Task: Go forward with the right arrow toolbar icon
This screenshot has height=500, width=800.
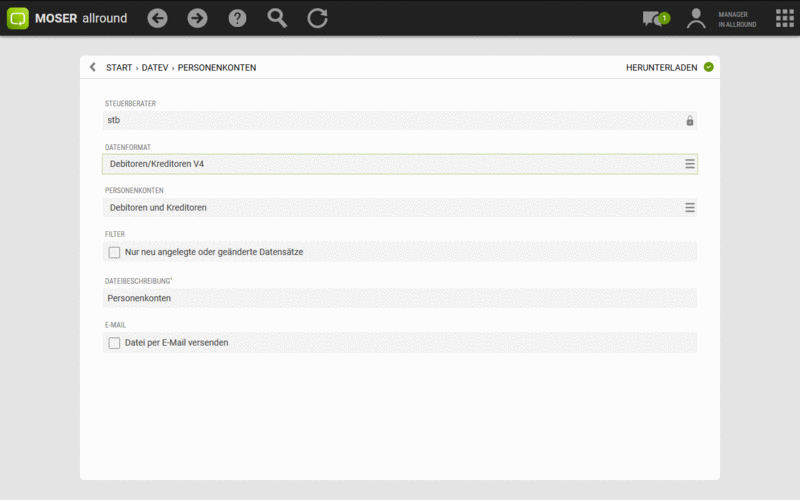Action: 197,18
